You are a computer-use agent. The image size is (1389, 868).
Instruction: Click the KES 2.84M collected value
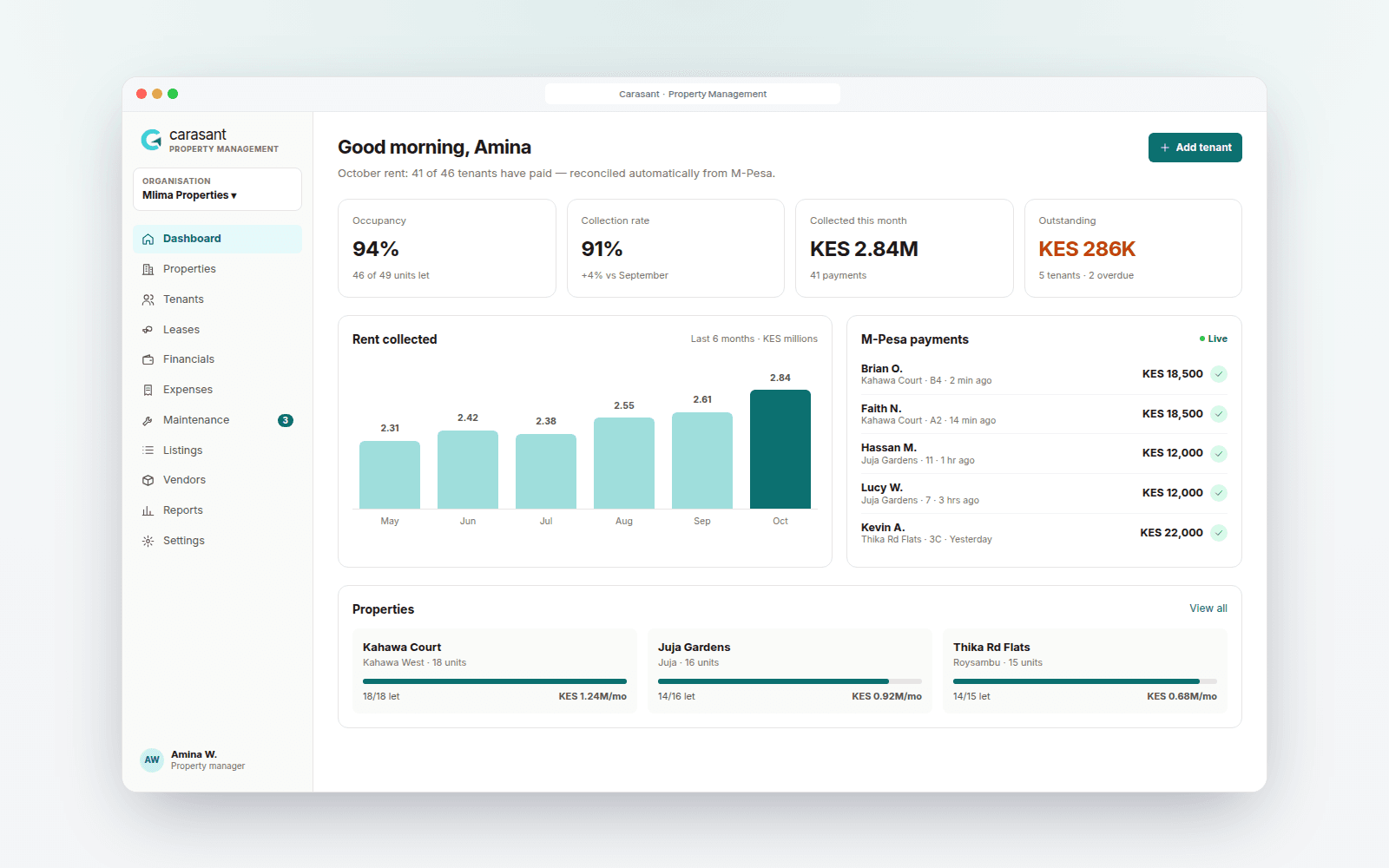(x=864, y=249)
